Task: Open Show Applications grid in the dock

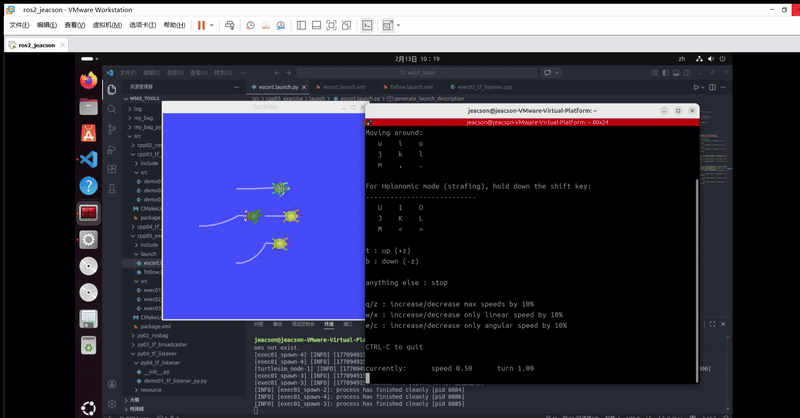Action: tap(88, 407)
